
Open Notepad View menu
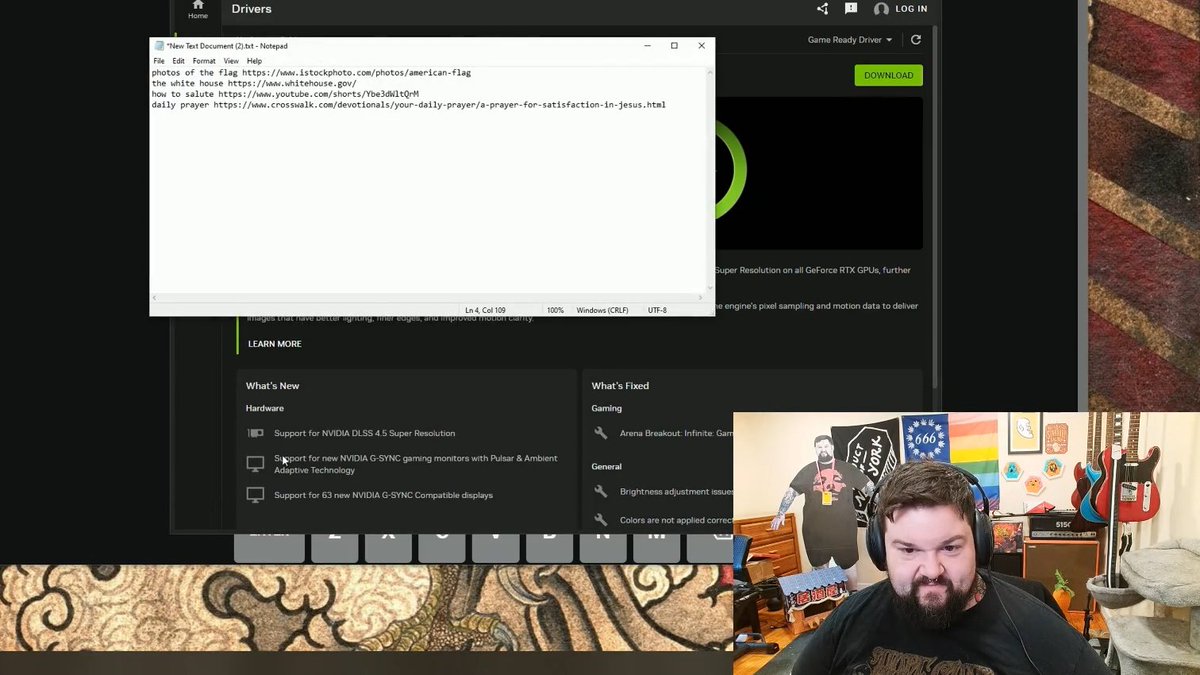click(x=231, y=61)
